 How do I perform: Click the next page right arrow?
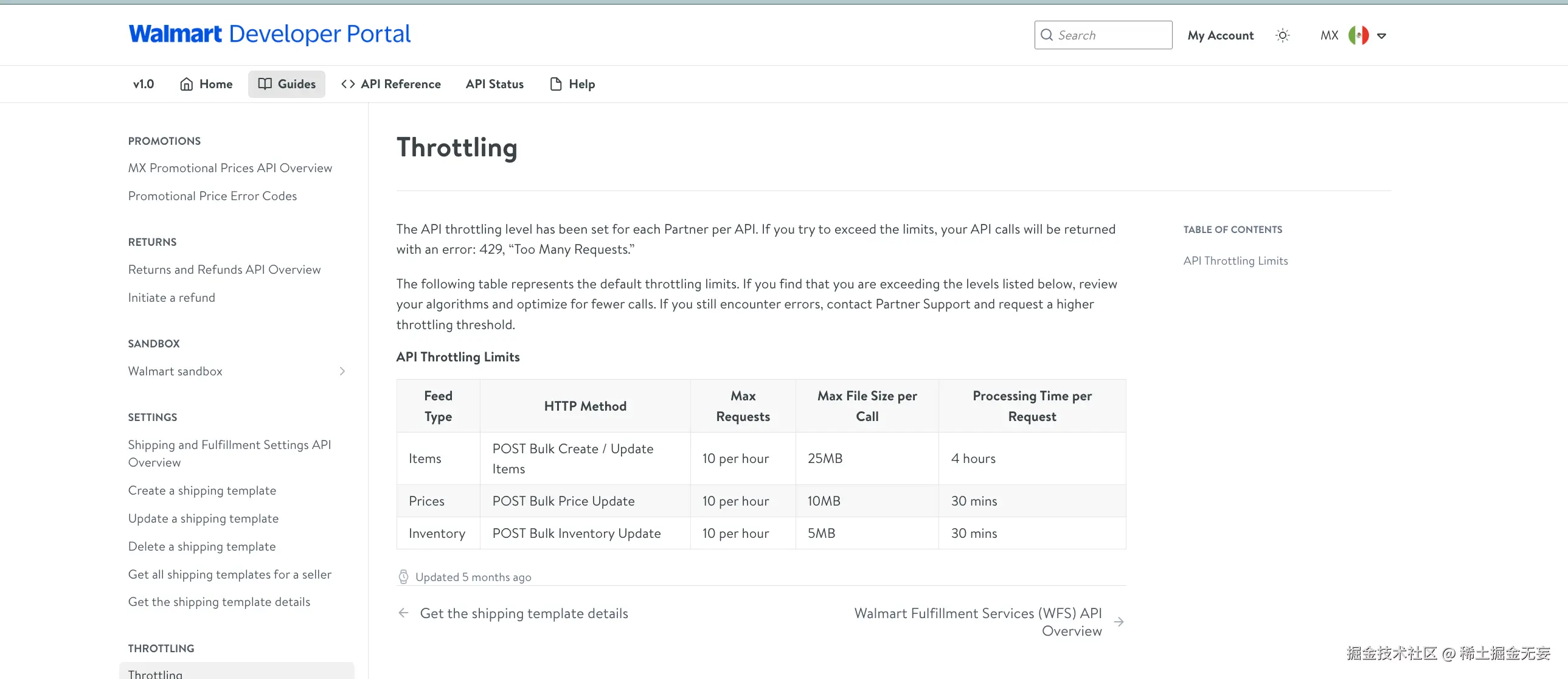tap(1118, 622)
